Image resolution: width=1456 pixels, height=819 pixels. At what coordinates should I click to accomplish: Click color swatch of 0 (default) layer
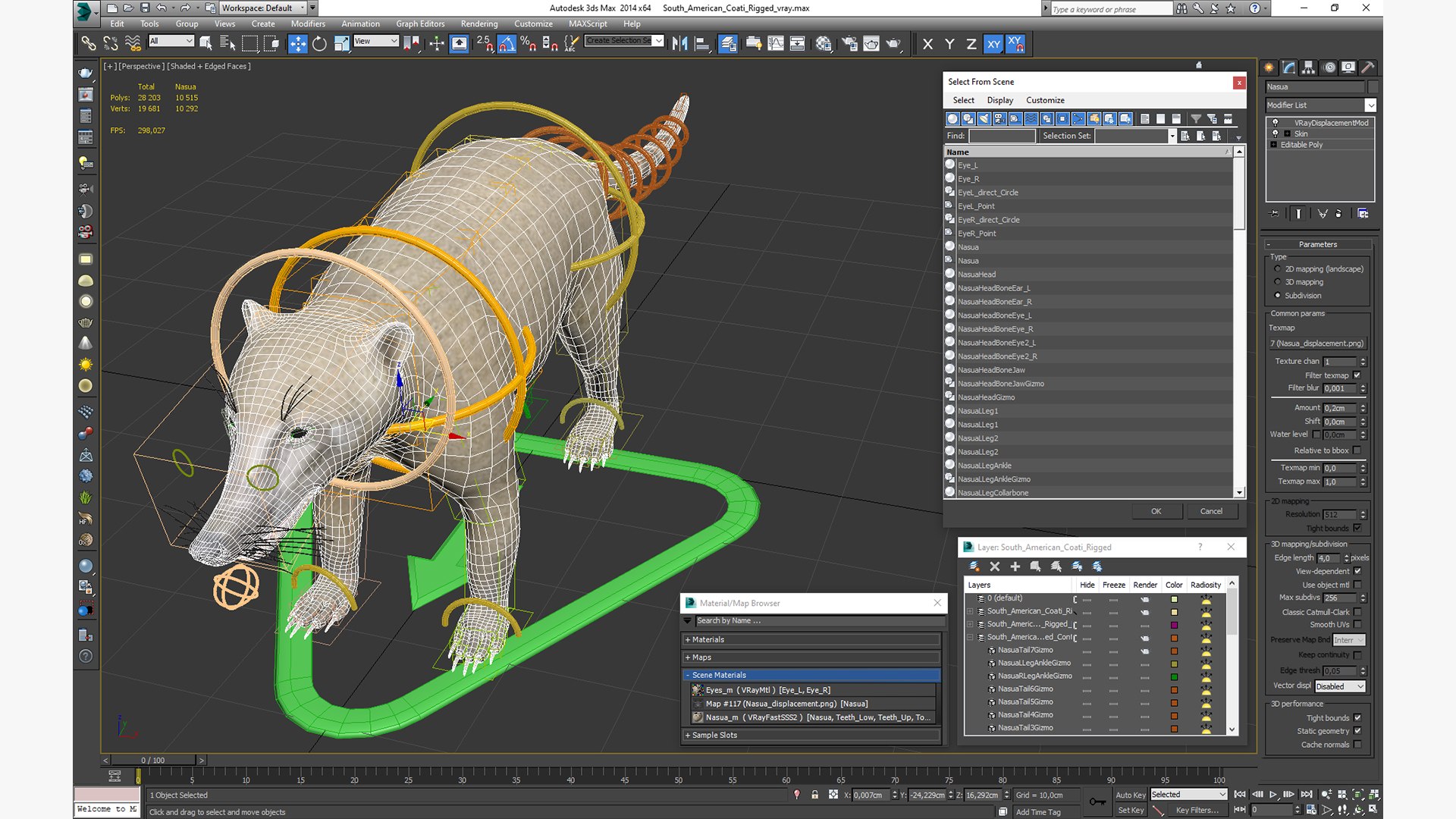point(1174,598)
